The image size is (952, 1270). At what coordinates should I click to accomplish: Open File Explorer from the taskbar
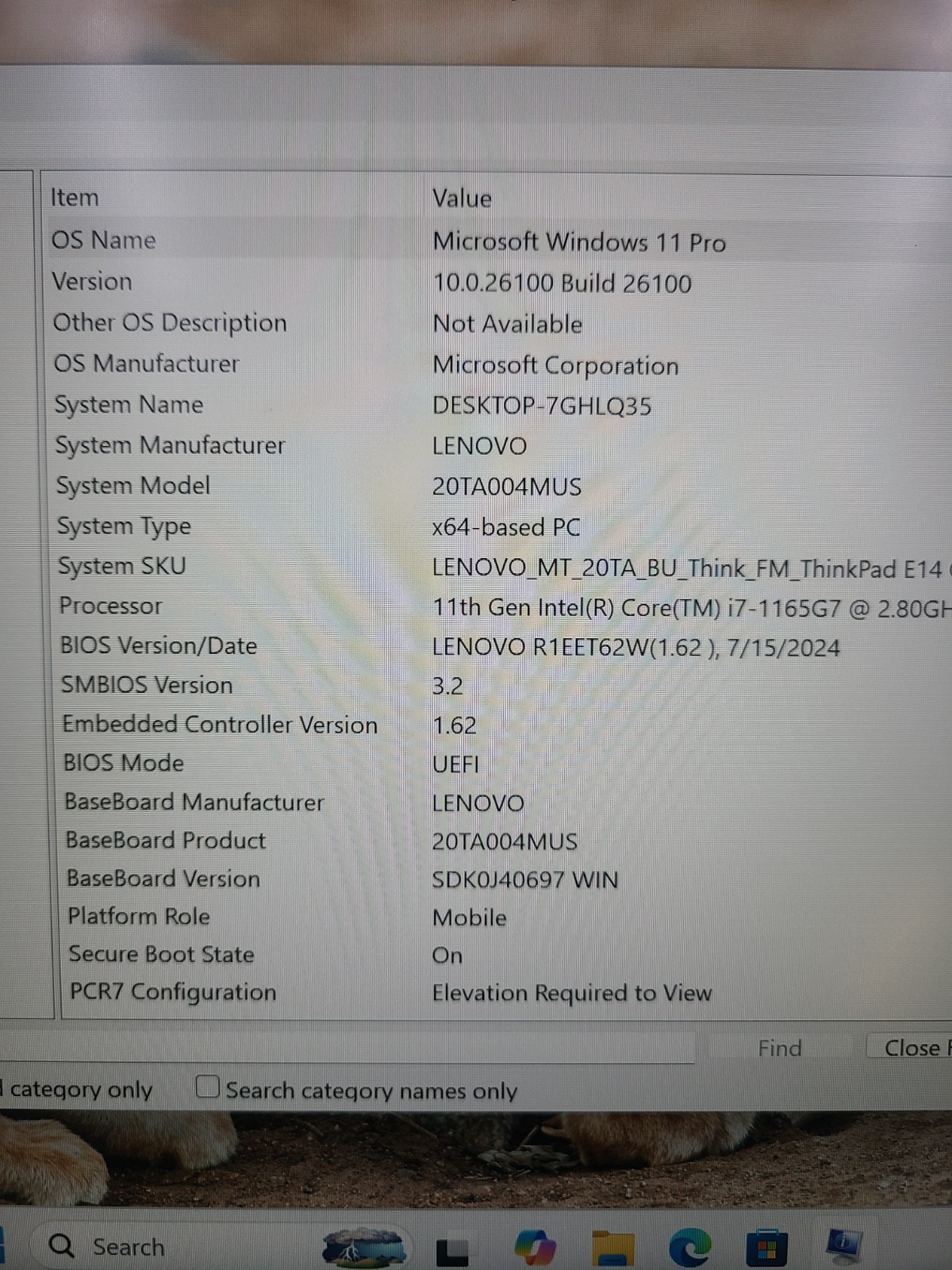(612, 1247)
